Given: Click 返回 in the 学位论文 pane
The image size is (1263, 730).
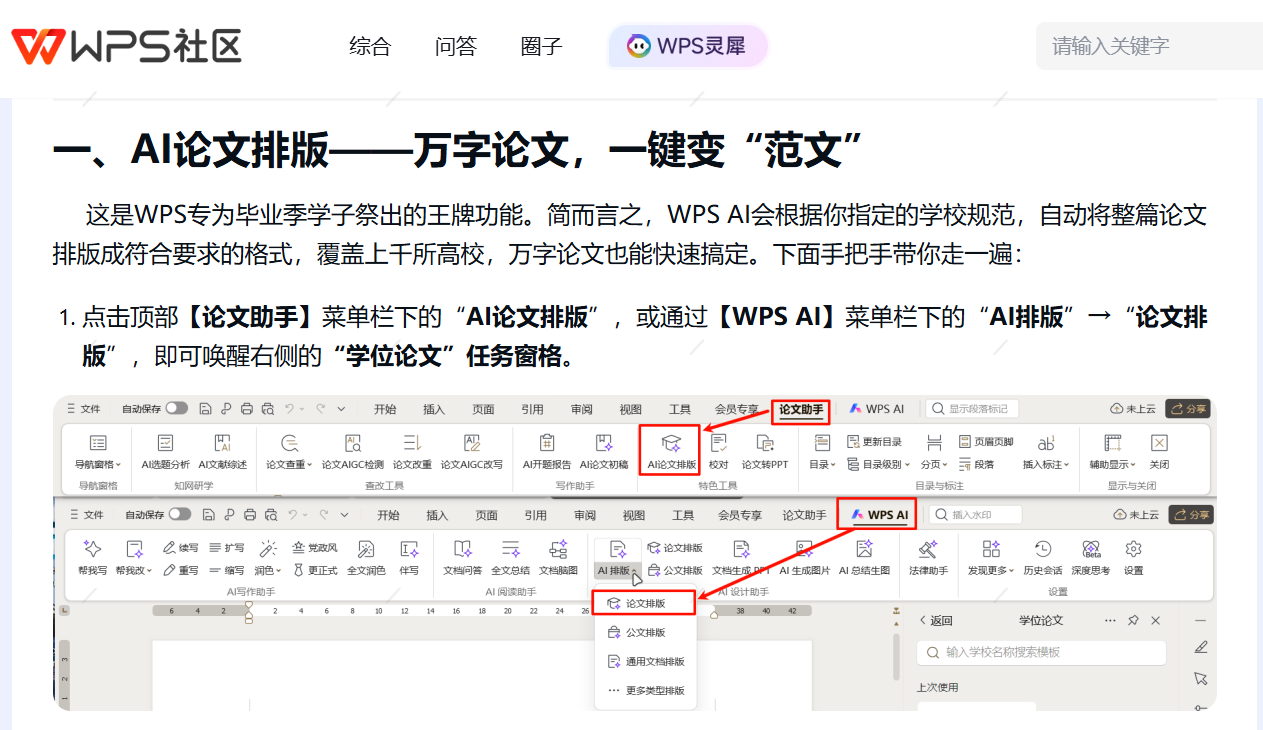Looking at the screenshot, I should [x=935, y=621].
